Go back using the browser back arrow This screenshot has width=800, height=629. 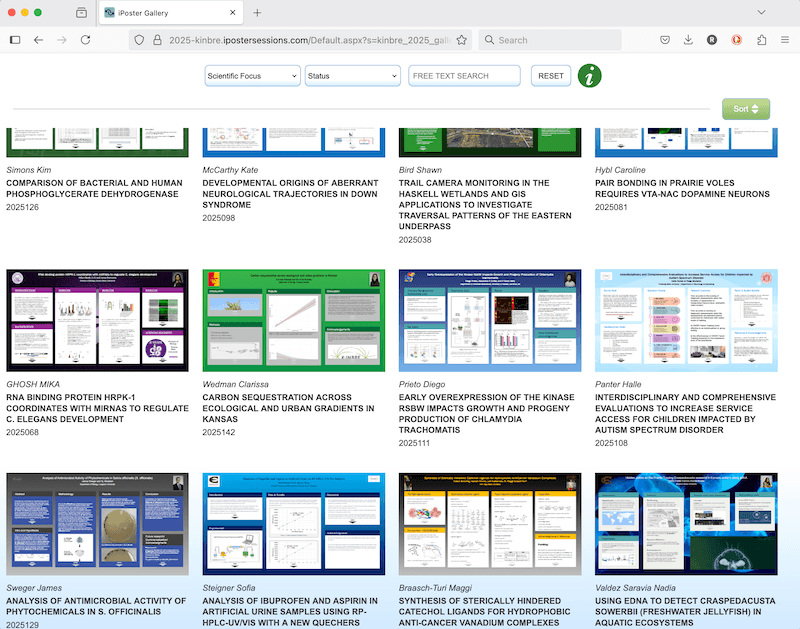[38, 40]
